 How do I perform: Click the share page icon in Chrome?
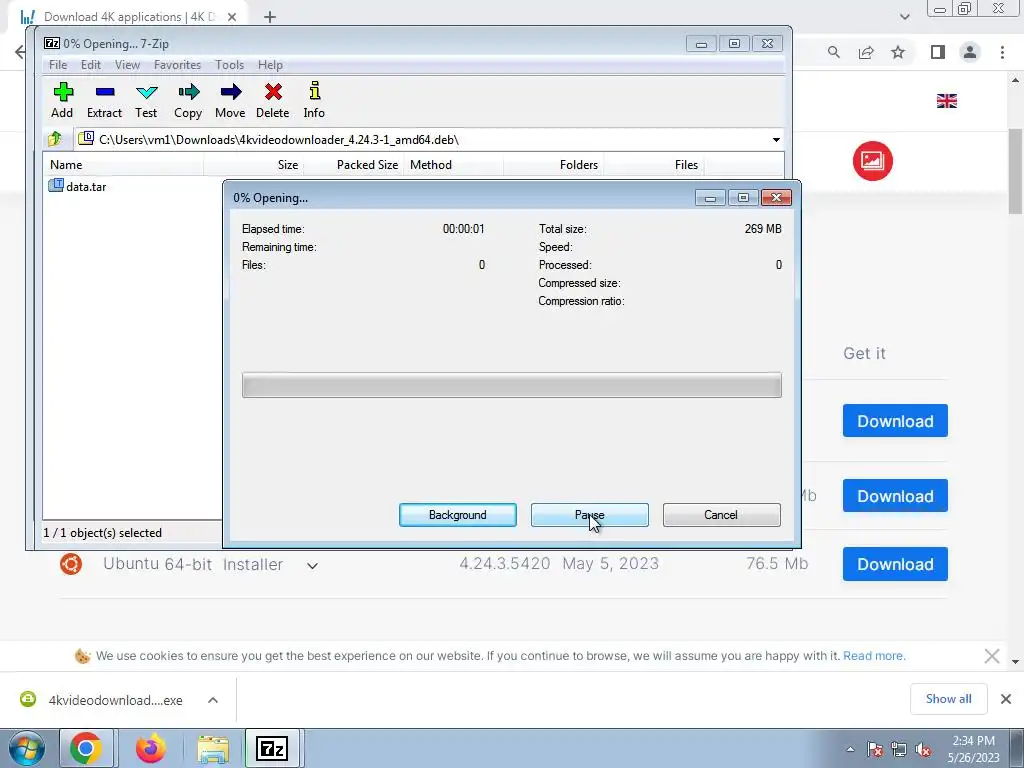866,52
